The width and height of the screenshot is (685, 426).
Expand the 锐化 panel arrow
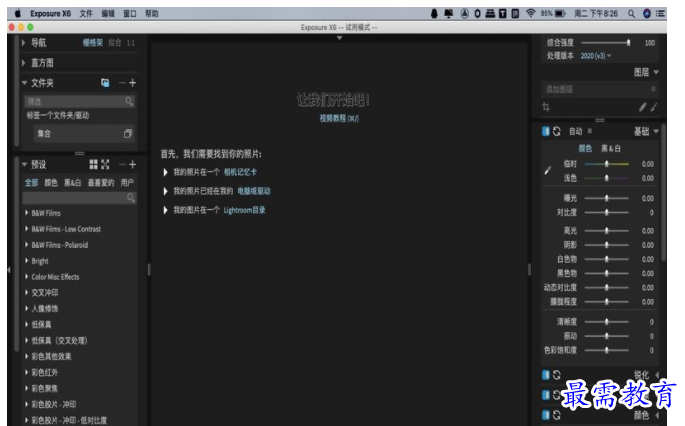[657, 375]
